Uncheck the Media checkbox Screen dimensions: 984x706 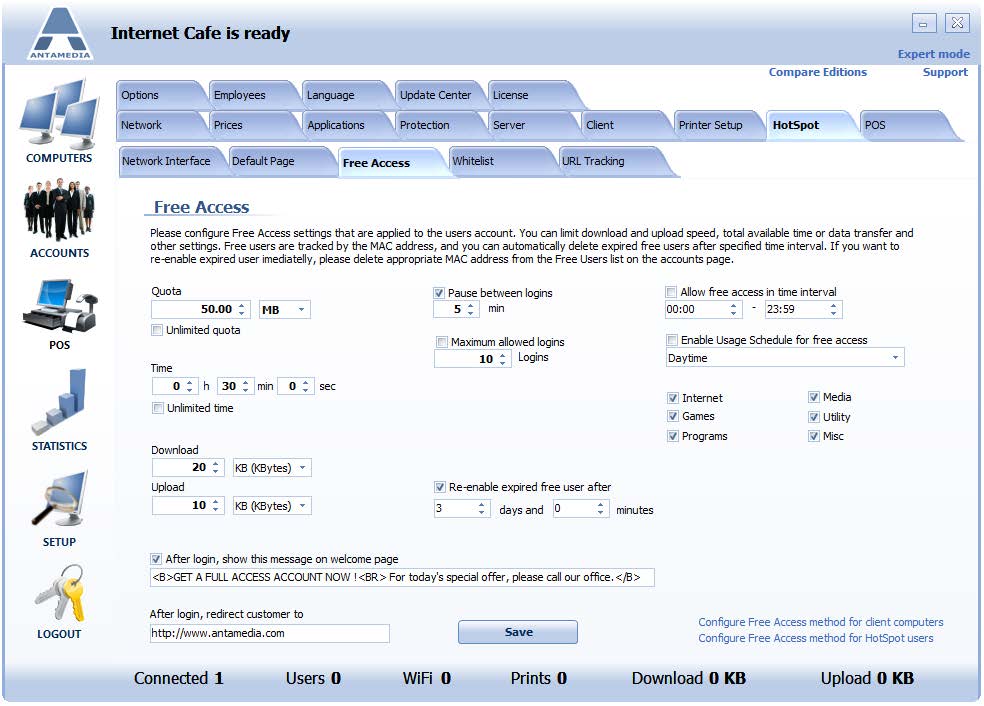(814, 397)
